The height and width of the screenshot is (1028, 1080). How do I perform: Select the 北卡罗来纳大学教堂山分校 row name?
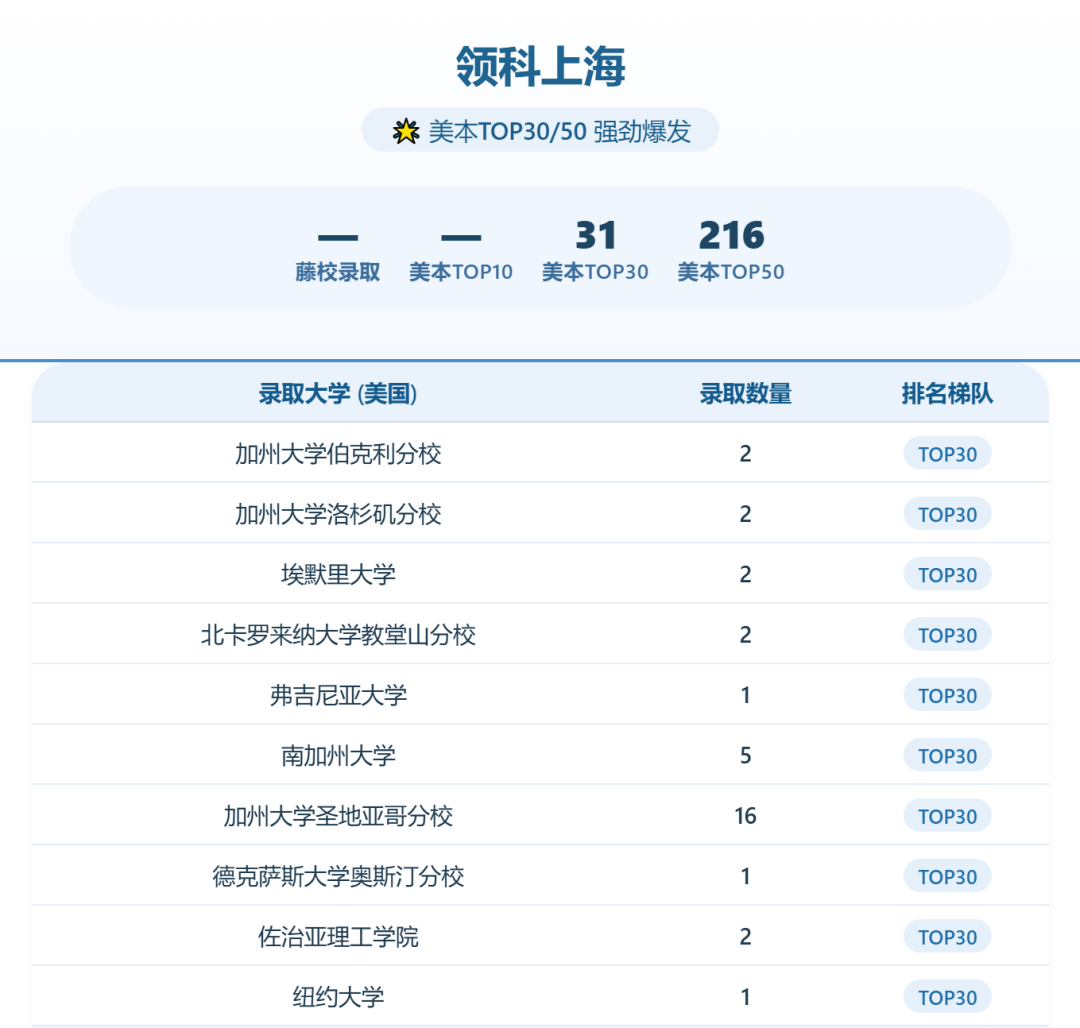point(338,635)
